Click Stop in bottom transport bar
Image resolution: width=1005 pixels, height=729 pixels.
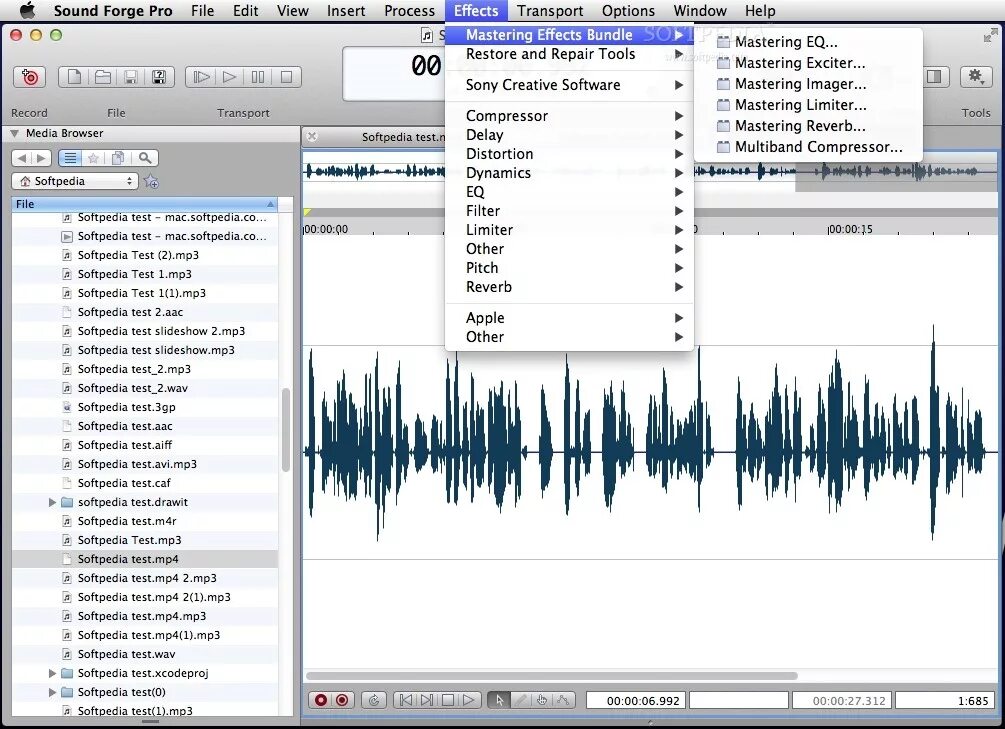coord(448,700)
